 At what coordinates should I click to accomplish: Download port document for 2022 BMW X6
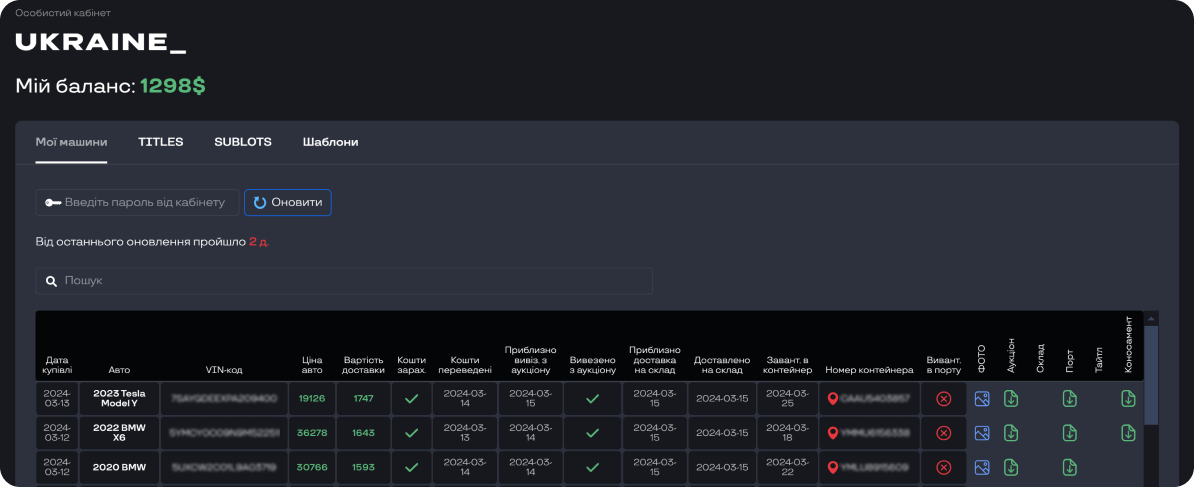(1069, 433)
